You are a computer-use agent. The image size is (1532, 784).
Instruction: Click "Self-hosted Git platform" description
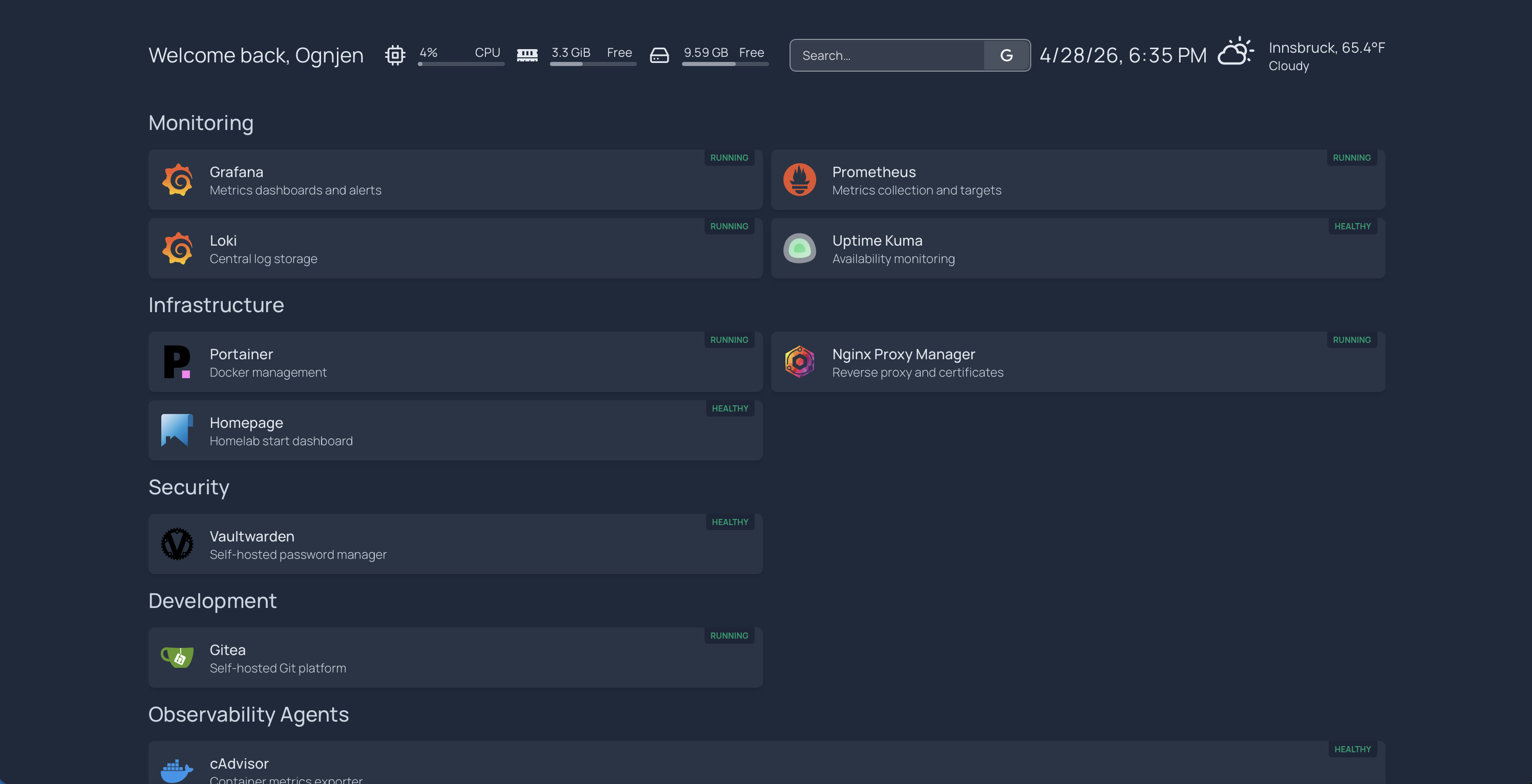[x=278, y=668]
